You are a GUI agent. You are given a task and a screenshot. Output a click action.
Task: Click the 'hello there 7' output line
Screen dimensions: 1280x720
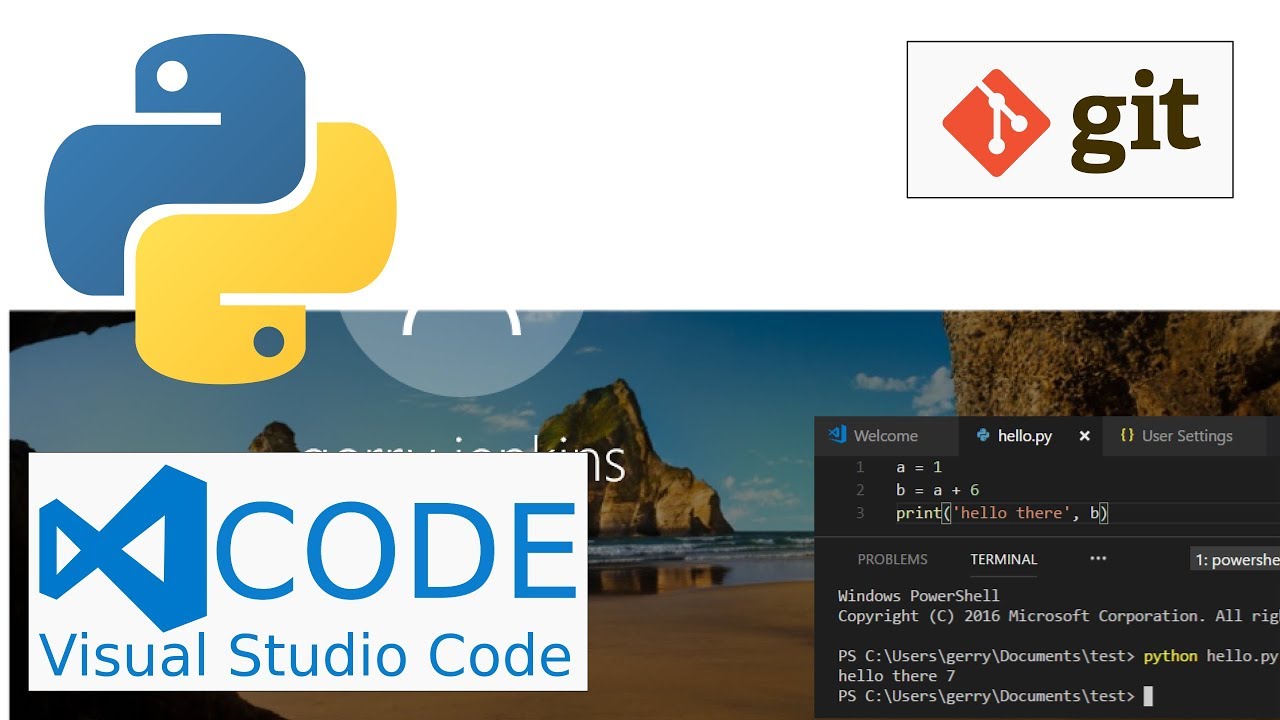pyautogui.click(x=896, y=676)
